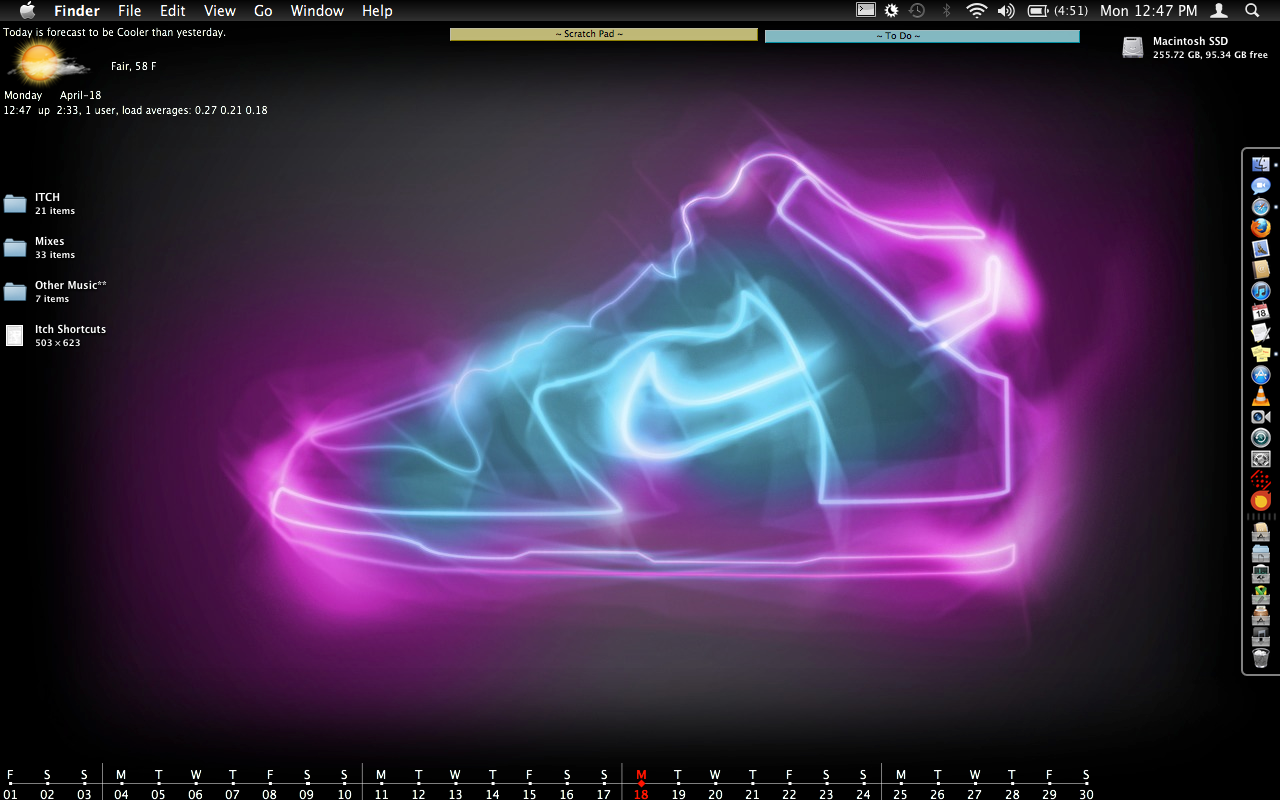Click the terminal icon in menu bar
This screenshot has width=1280, height=800.
[x=866, y=10]
